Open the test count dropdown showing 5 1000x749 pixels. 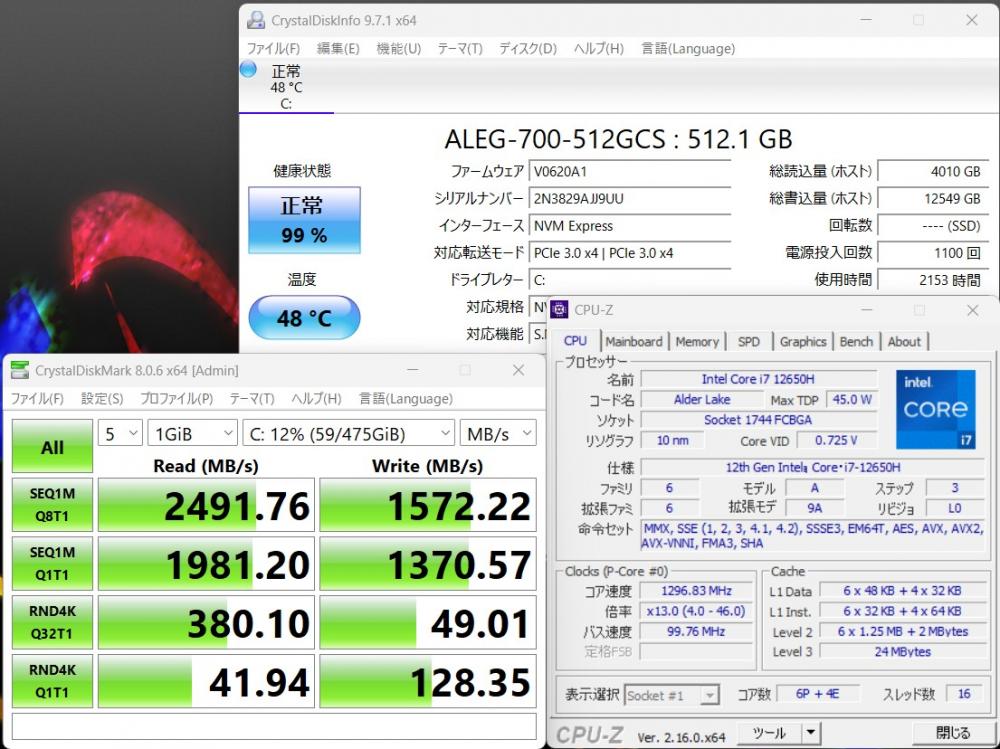pos(120,434)
